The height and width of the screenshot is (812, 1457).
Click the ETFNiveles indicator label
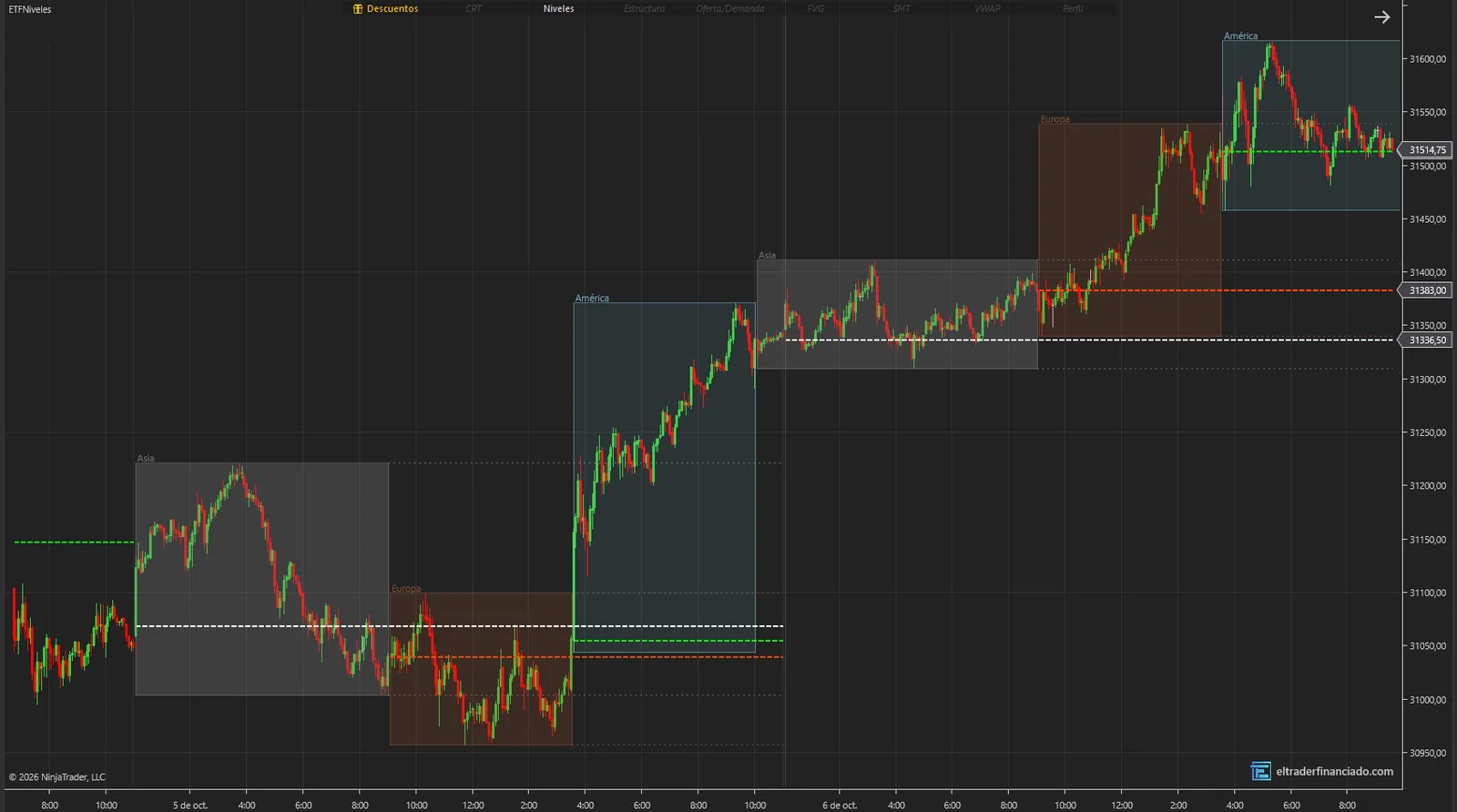tap(30, 9)
